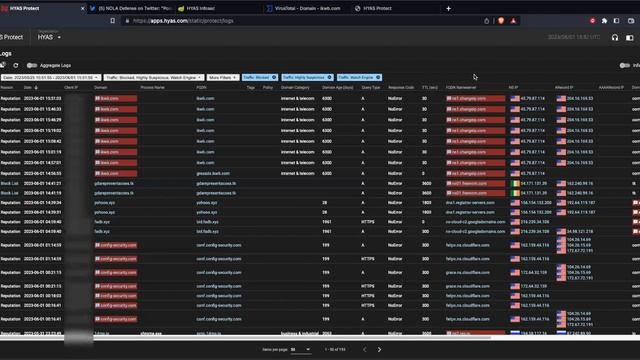Click the address bar URL field
The width and height of the screenshot is (640, 360).
pos(302,21)
